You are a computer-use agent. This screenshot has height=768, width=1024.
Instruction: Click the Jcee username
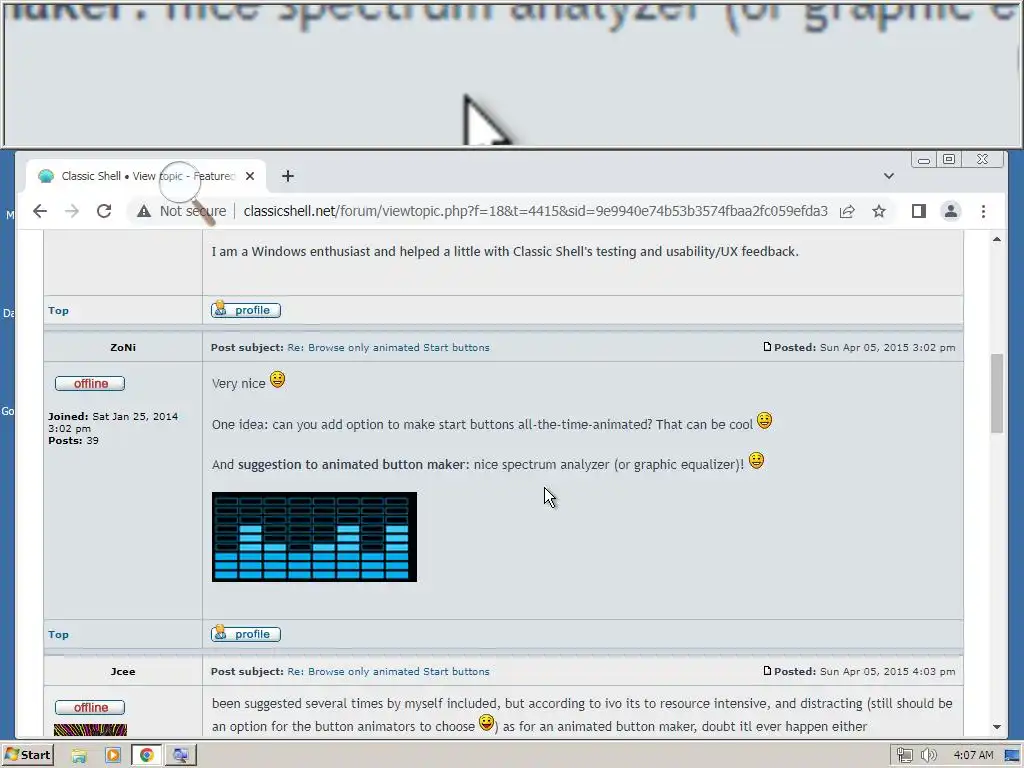point(123,671)
